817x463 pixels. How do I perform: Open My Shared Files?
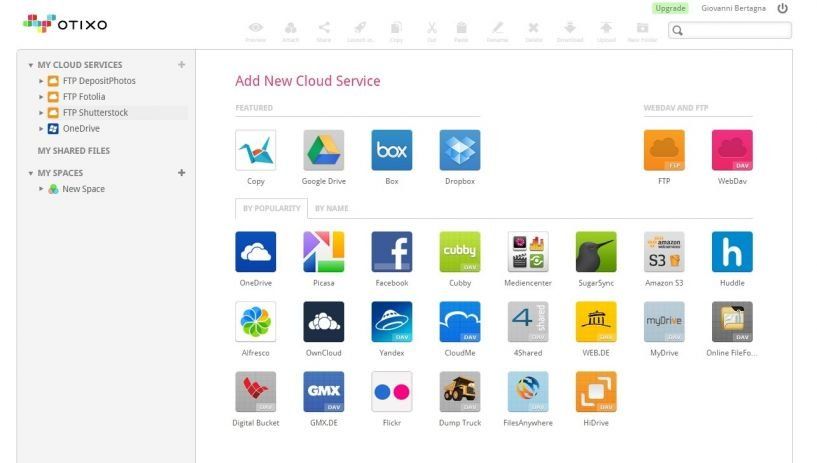tap(73, 151)
